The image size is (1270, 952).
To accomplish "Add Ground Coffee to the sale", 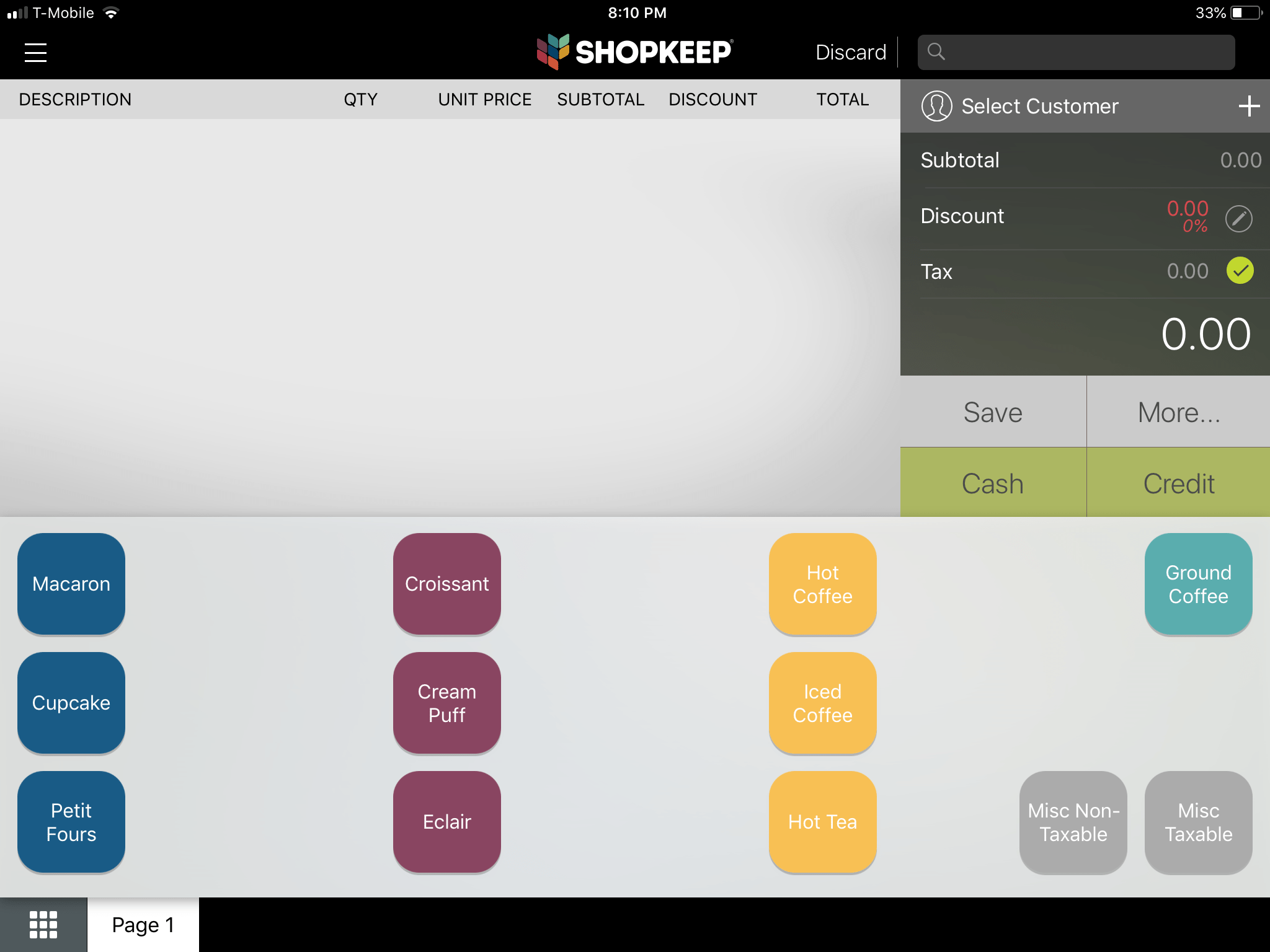I will tap(1199, 584).
